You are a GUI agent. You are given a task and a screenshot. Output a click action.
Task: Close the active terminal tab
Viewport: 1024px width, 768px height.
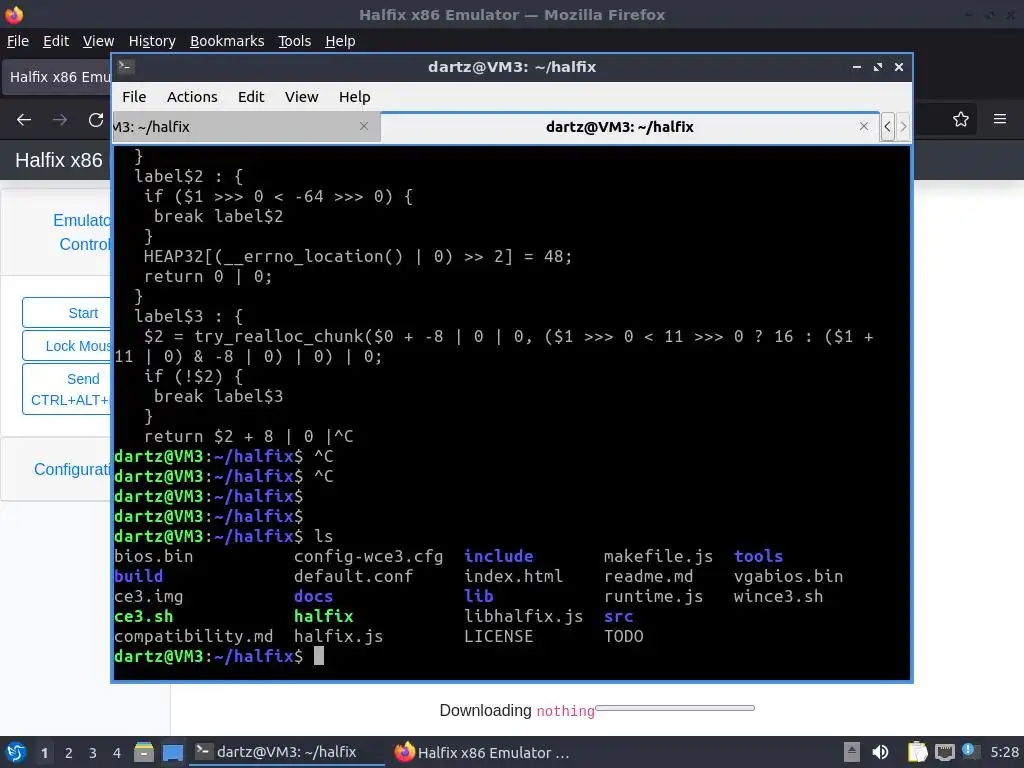click(x=863, y=126)
